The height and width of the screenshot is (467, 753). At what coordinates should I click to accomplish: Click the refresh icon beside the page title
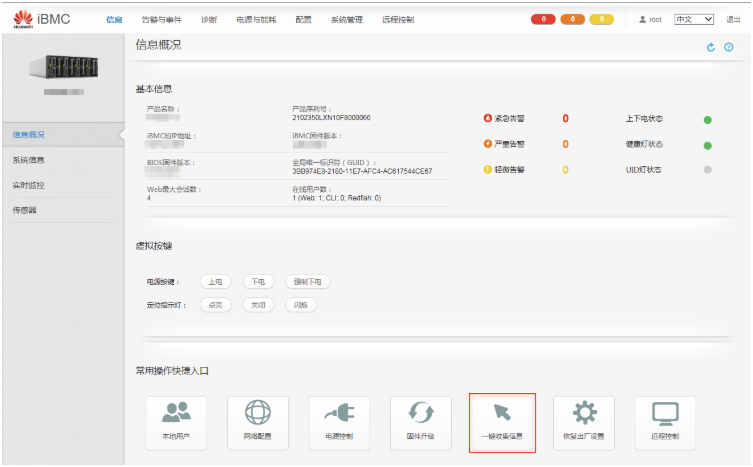point(711,47)
